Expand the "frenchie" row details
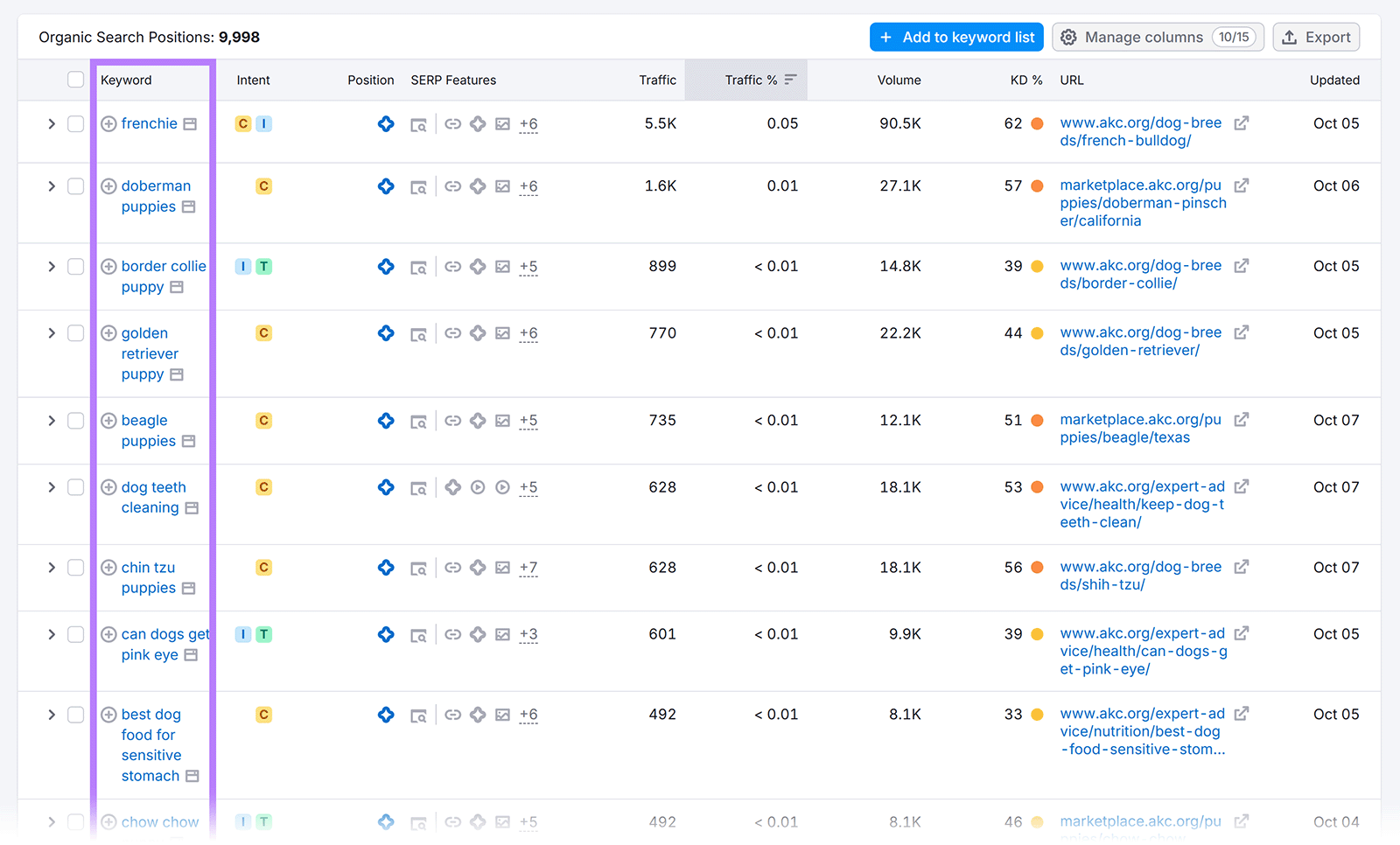Image resolution: width=1400 pixels, height=845 pixels. pos(51,123)
